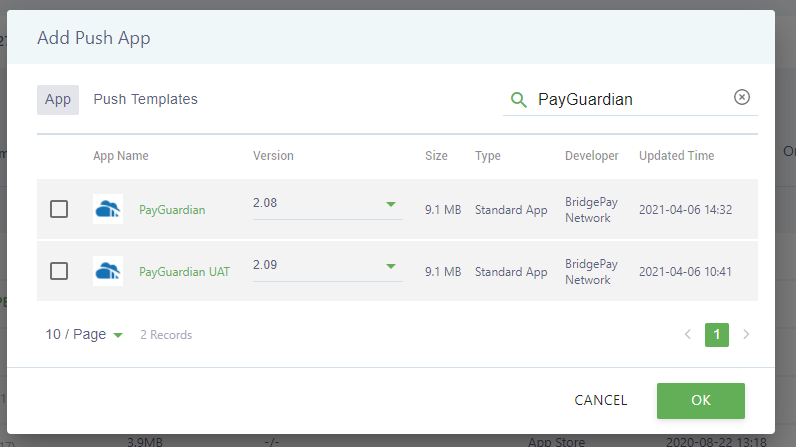Open version dropdown for PayGuardian UAT 2.09

pyautogui.click(x=391, y=266)
